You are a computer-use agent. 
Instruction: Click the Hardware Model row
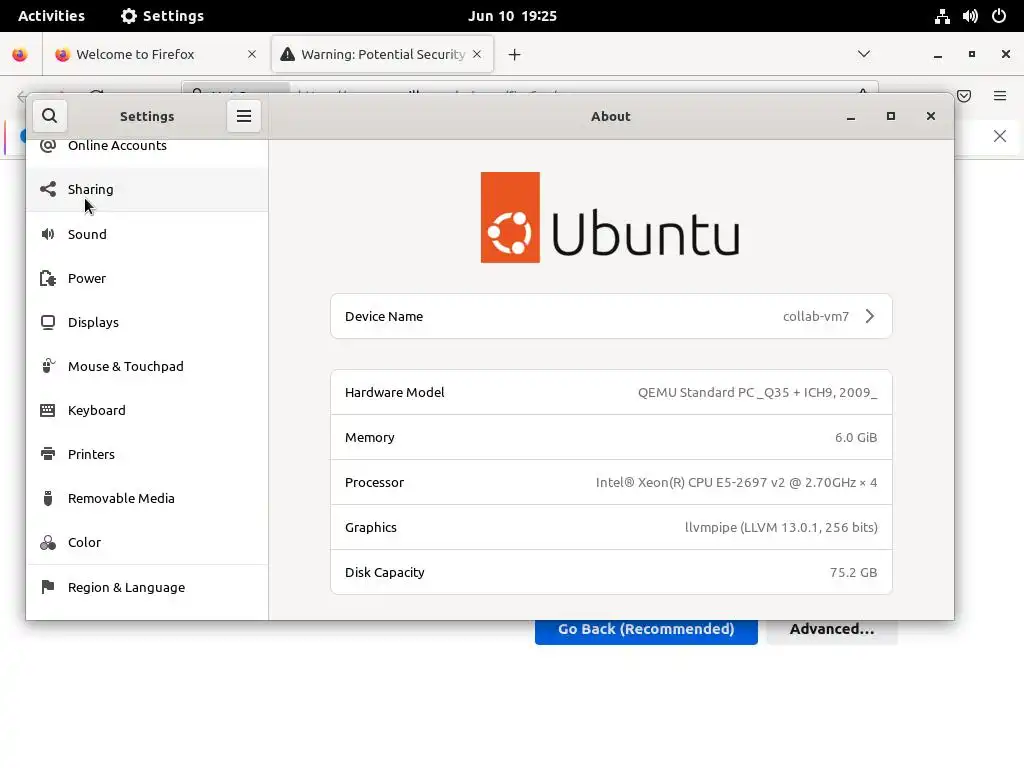[611, 392]
